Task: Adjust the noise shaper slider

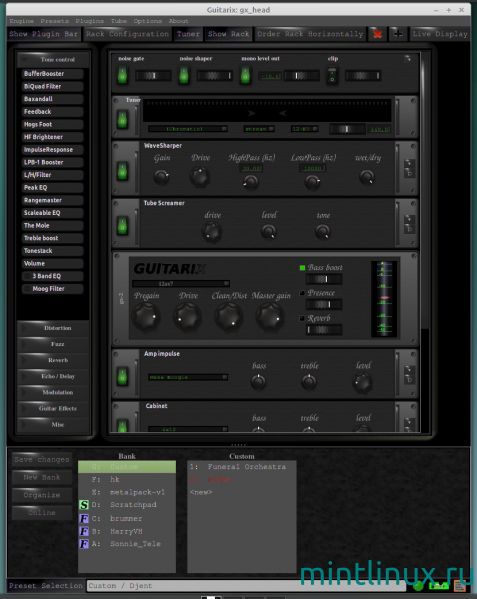Action: [215, 76]
